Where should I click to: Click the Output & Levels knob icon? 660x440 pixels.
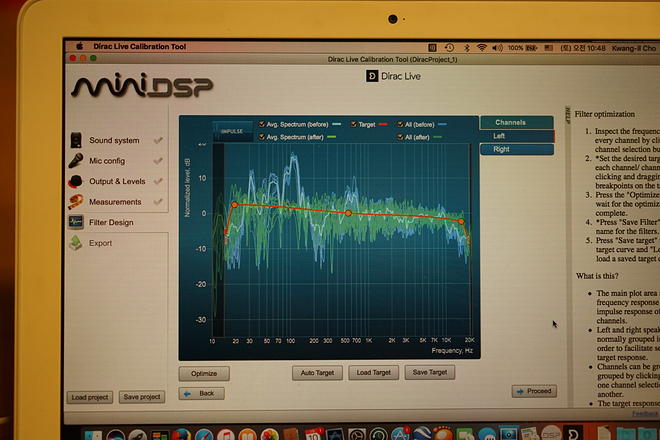click(76, 181)
